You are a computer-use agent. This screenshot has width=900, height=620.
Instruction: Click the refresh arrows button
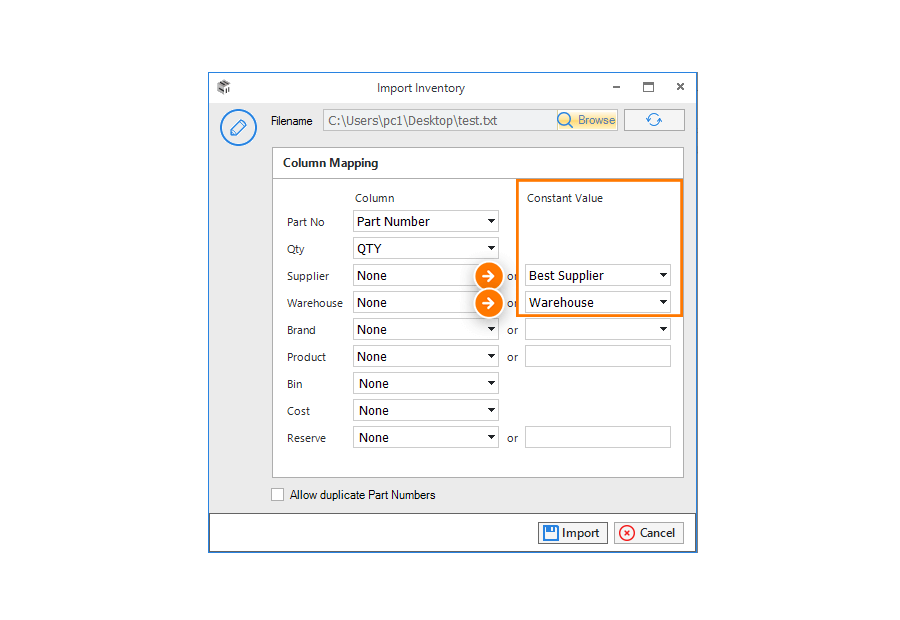tap(654, 120)
